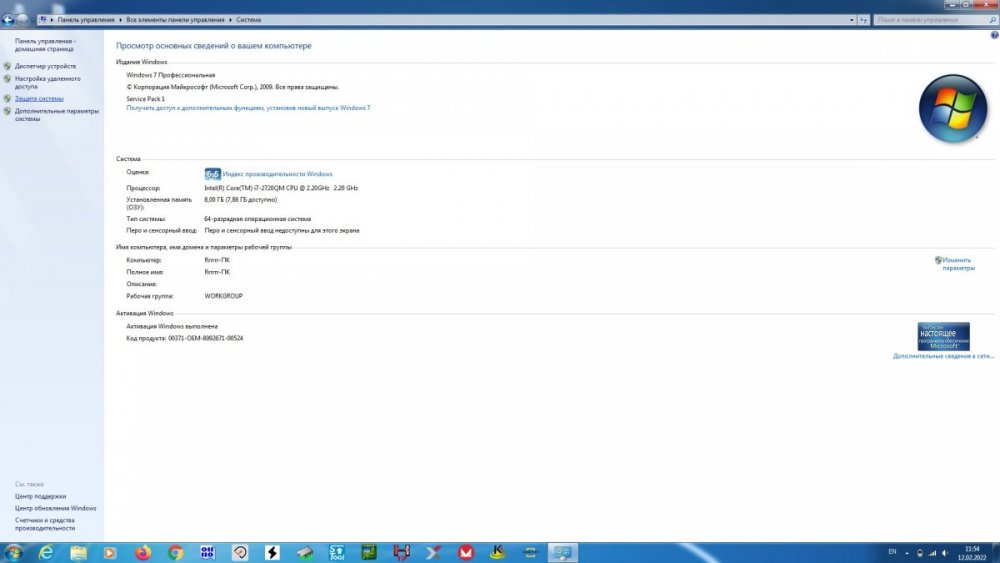1000x563 pixels.
Task: Open the flat chip-shaped app icon in taskbar
Action: pos(530,552)
